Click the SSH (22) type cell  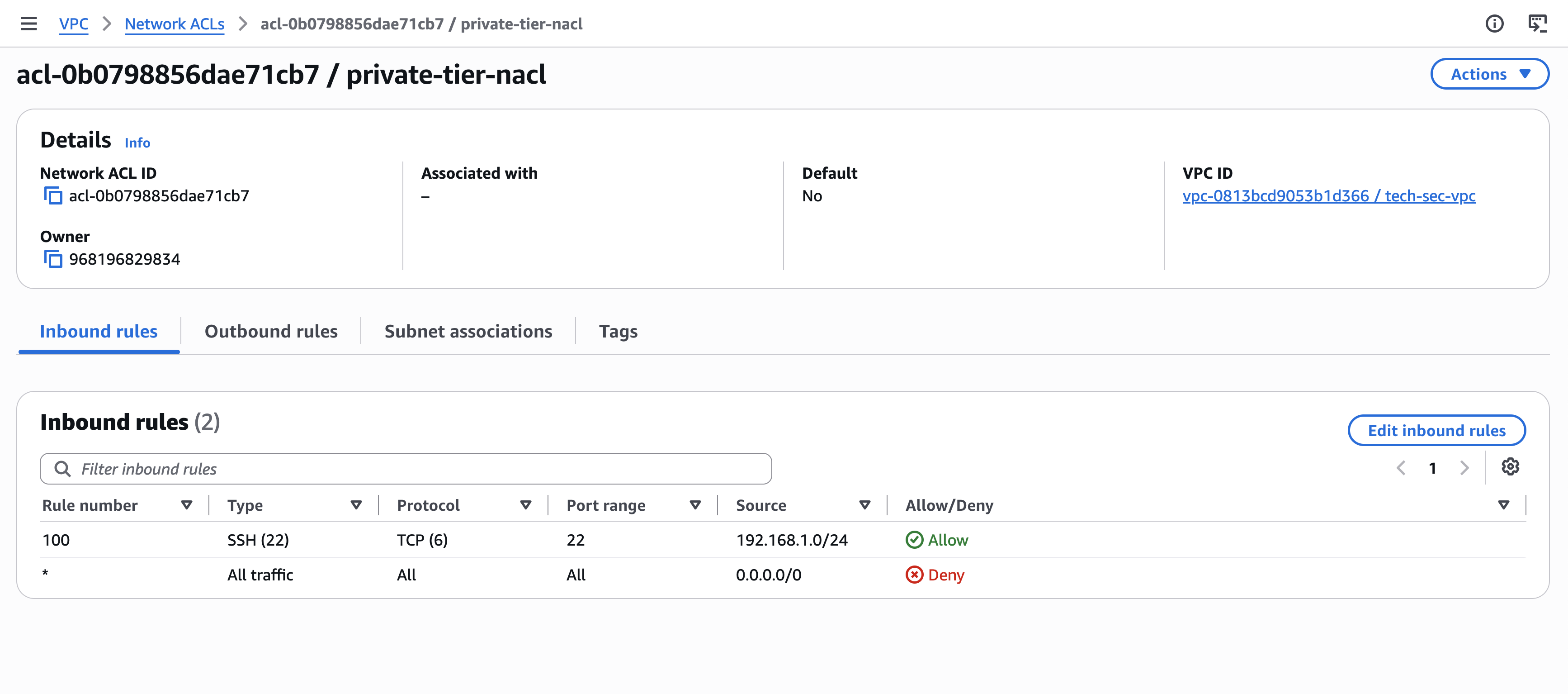click(258, 541)
